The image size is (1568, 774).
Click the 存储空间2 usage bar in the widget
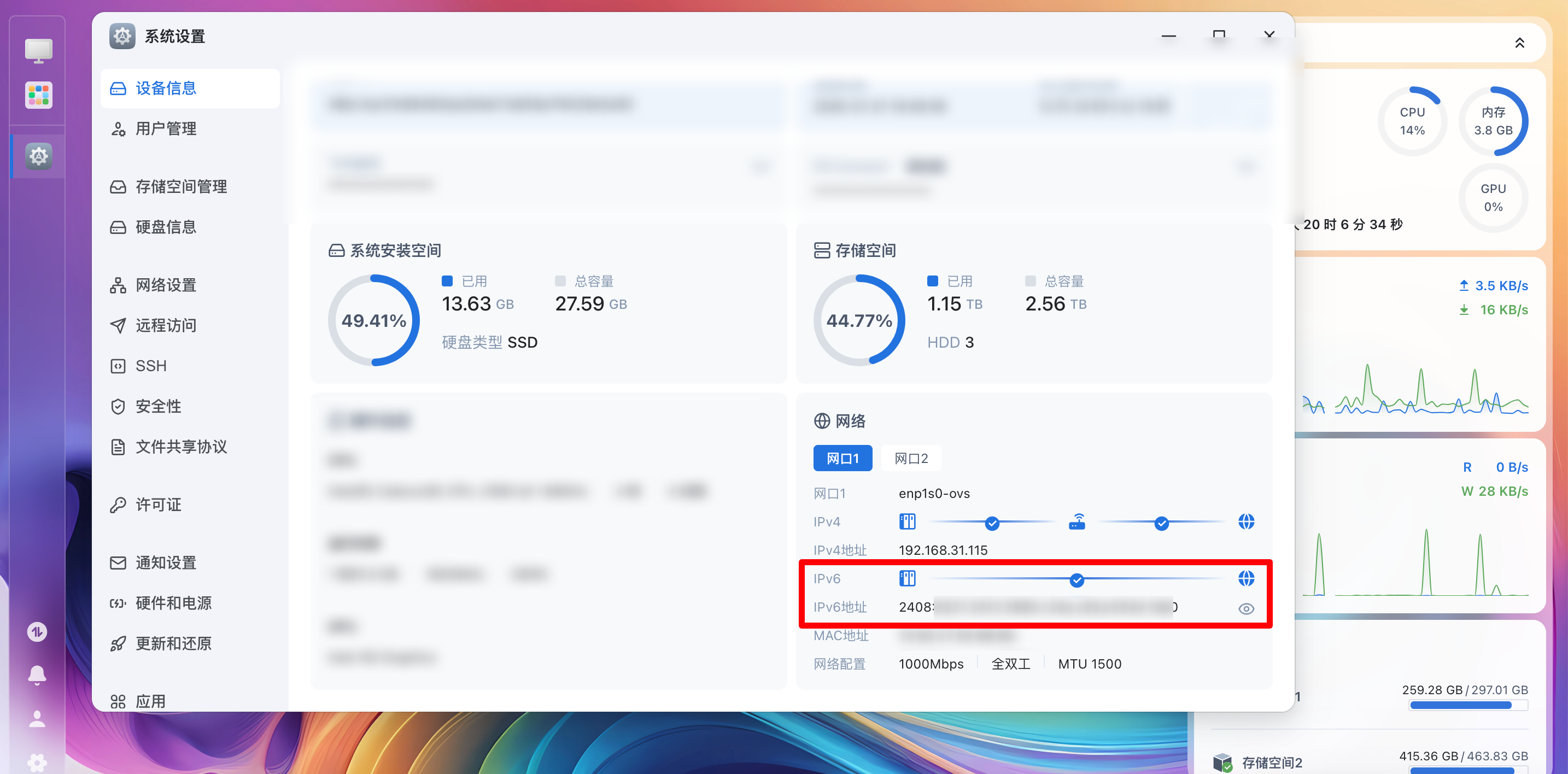(1467, 770)
